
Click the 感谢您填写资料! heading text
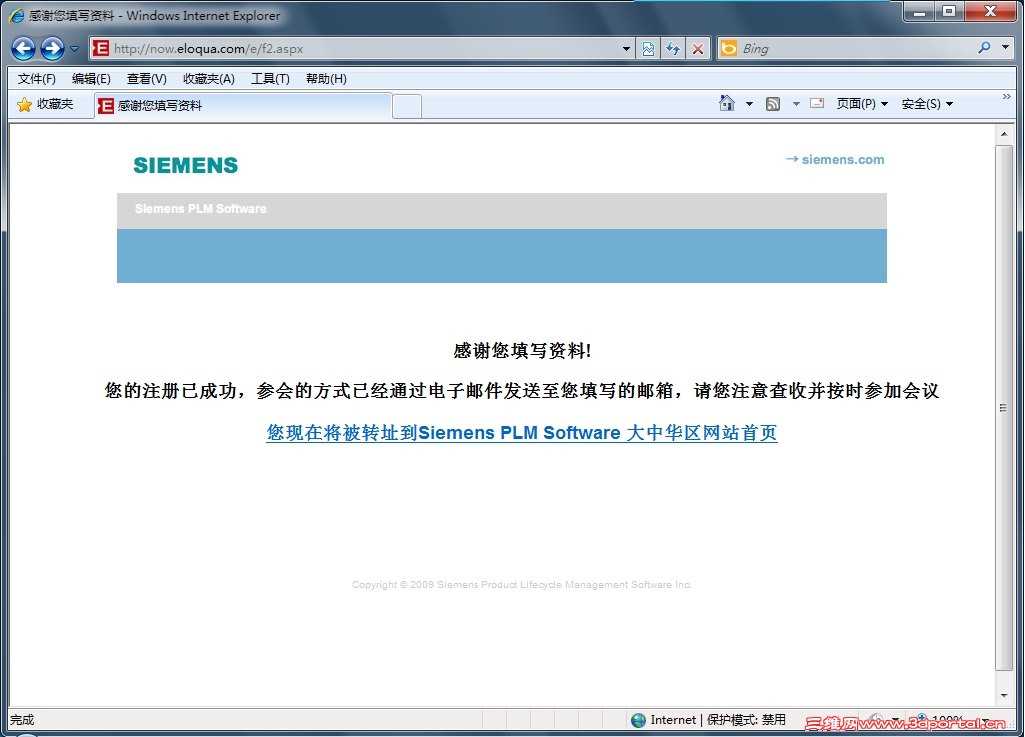point(522,351)
